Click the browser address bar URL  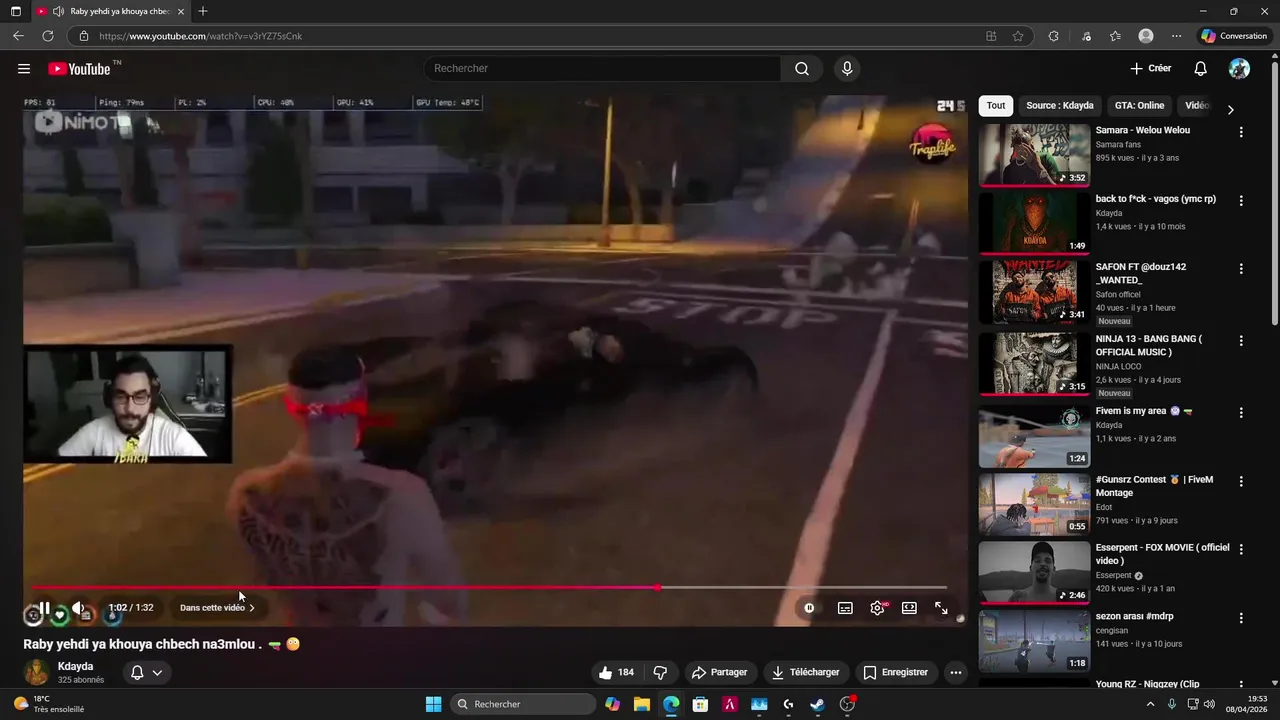pyautogui.click(x=200, y=36)
